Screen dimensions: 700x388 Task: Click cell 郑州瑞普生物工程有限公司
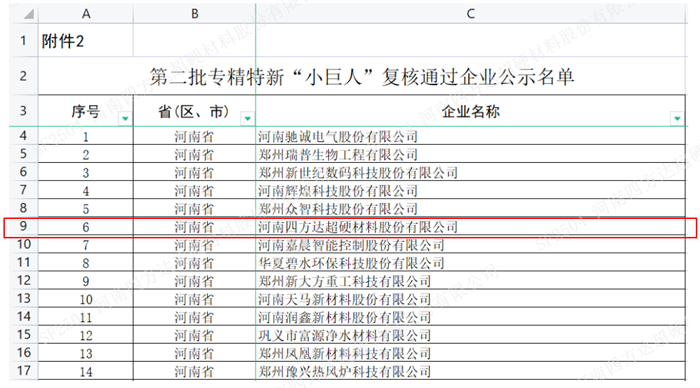click(x=471, y=154)
